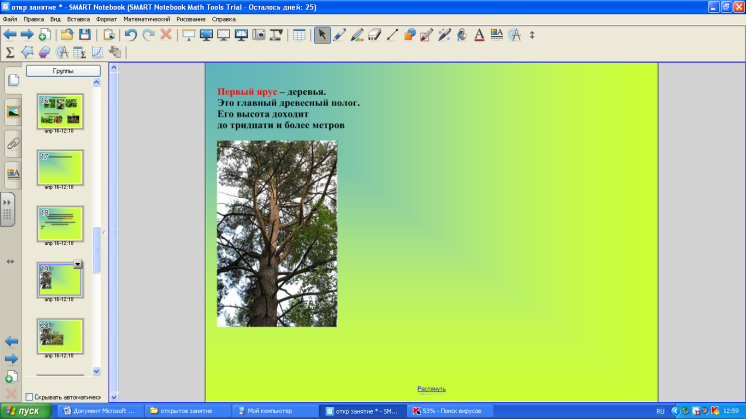The height and width of the screenshot is (419, 746).
Task: Undo the last action
Action: (x=131, y=35)
